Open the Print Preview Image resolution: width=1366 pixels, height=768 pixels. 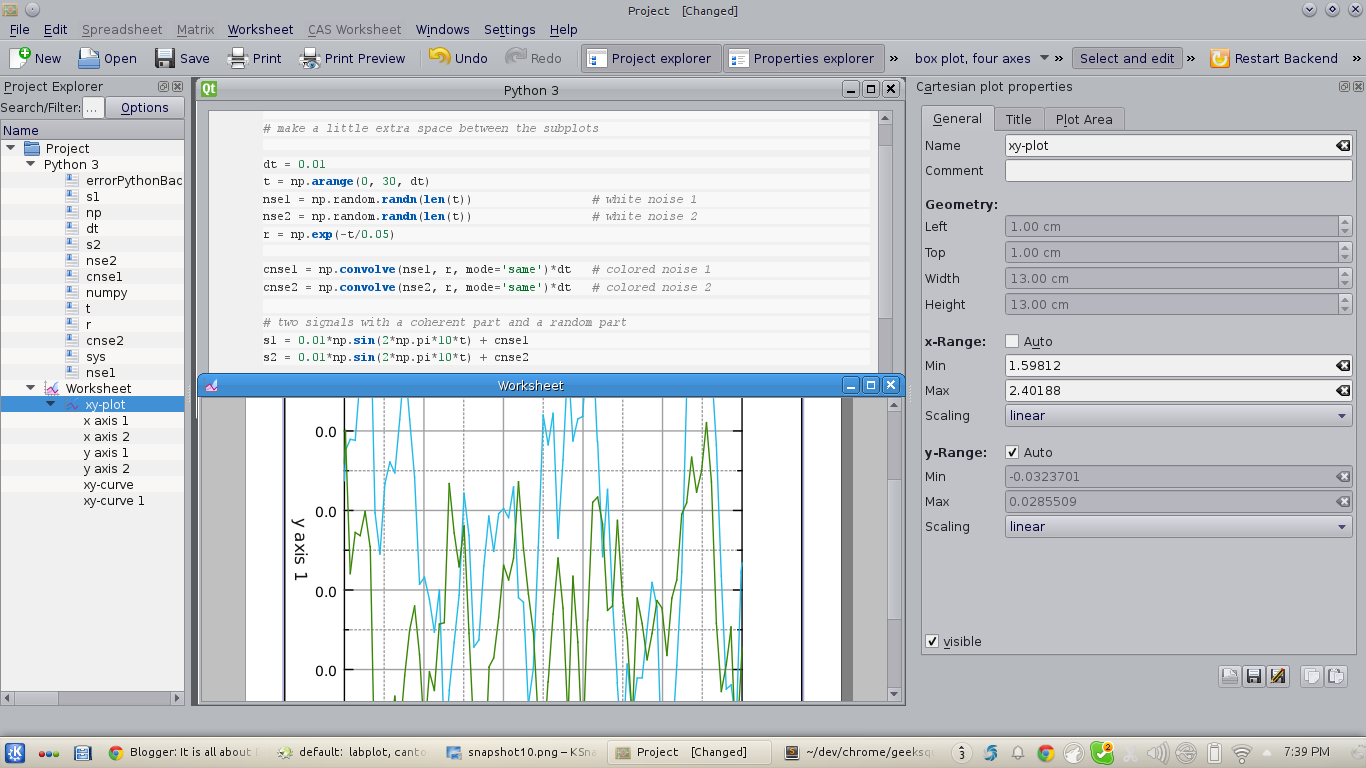pyautogui.click(x=352, y=58)
